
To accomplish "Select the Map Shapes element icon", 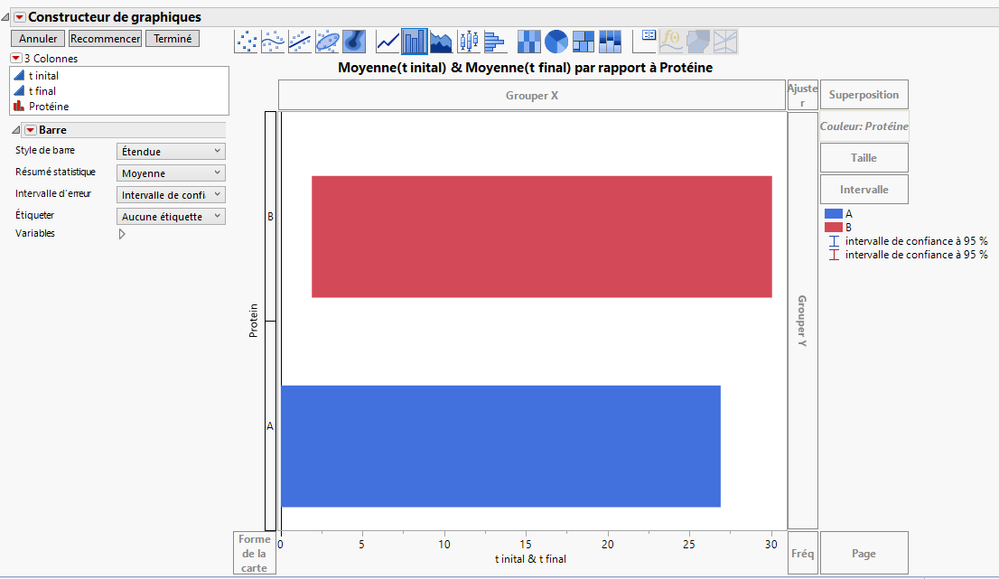I will tap(698, 42).
